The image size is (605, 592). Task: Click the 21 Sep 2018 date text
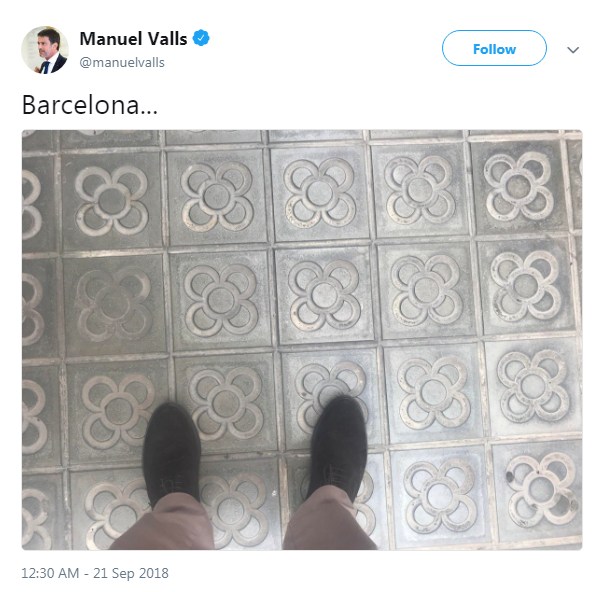131,573
